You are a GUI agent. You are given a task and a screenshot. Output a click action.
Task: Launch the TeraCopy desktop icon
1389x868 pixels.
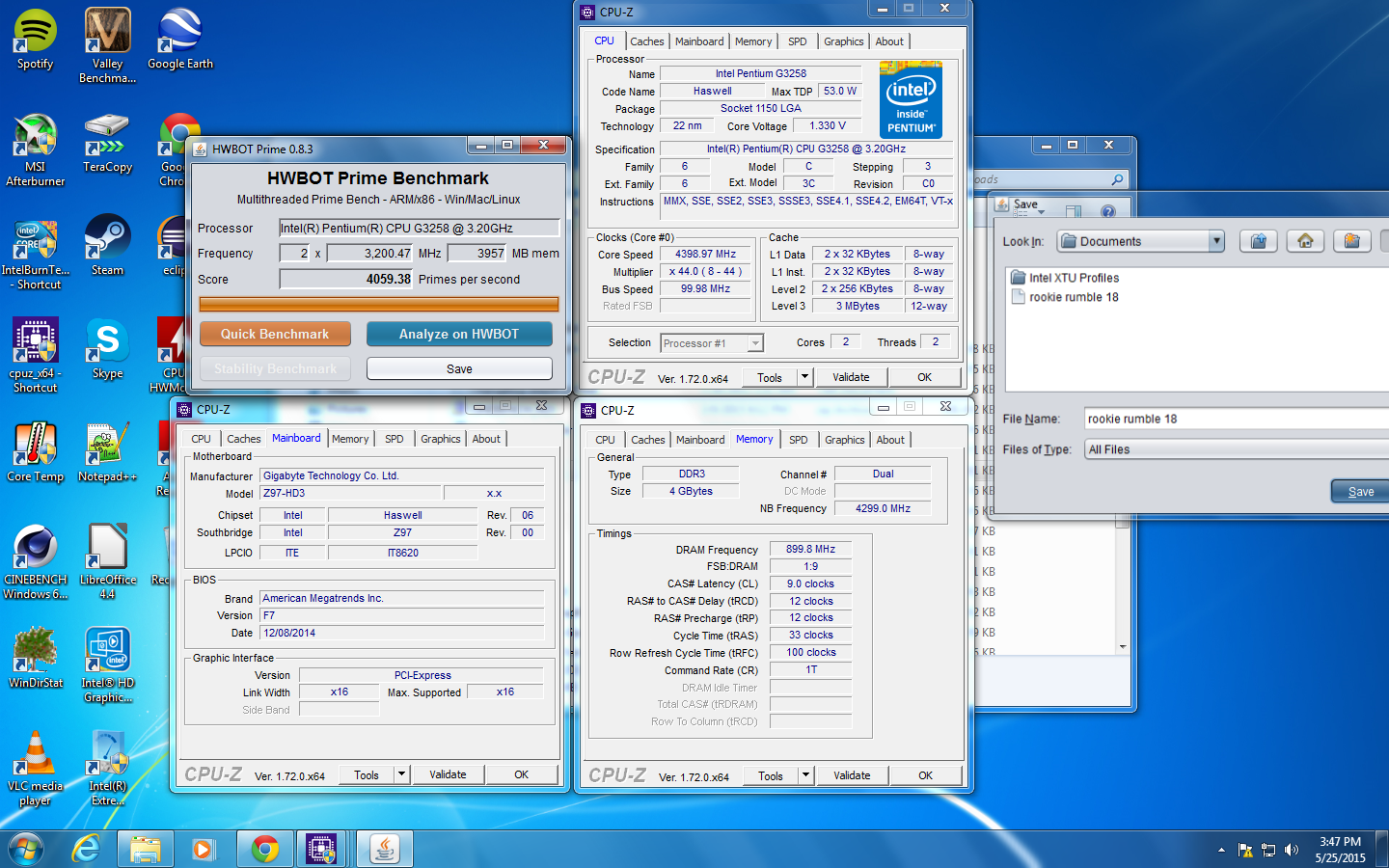click(x=107, y=144)
